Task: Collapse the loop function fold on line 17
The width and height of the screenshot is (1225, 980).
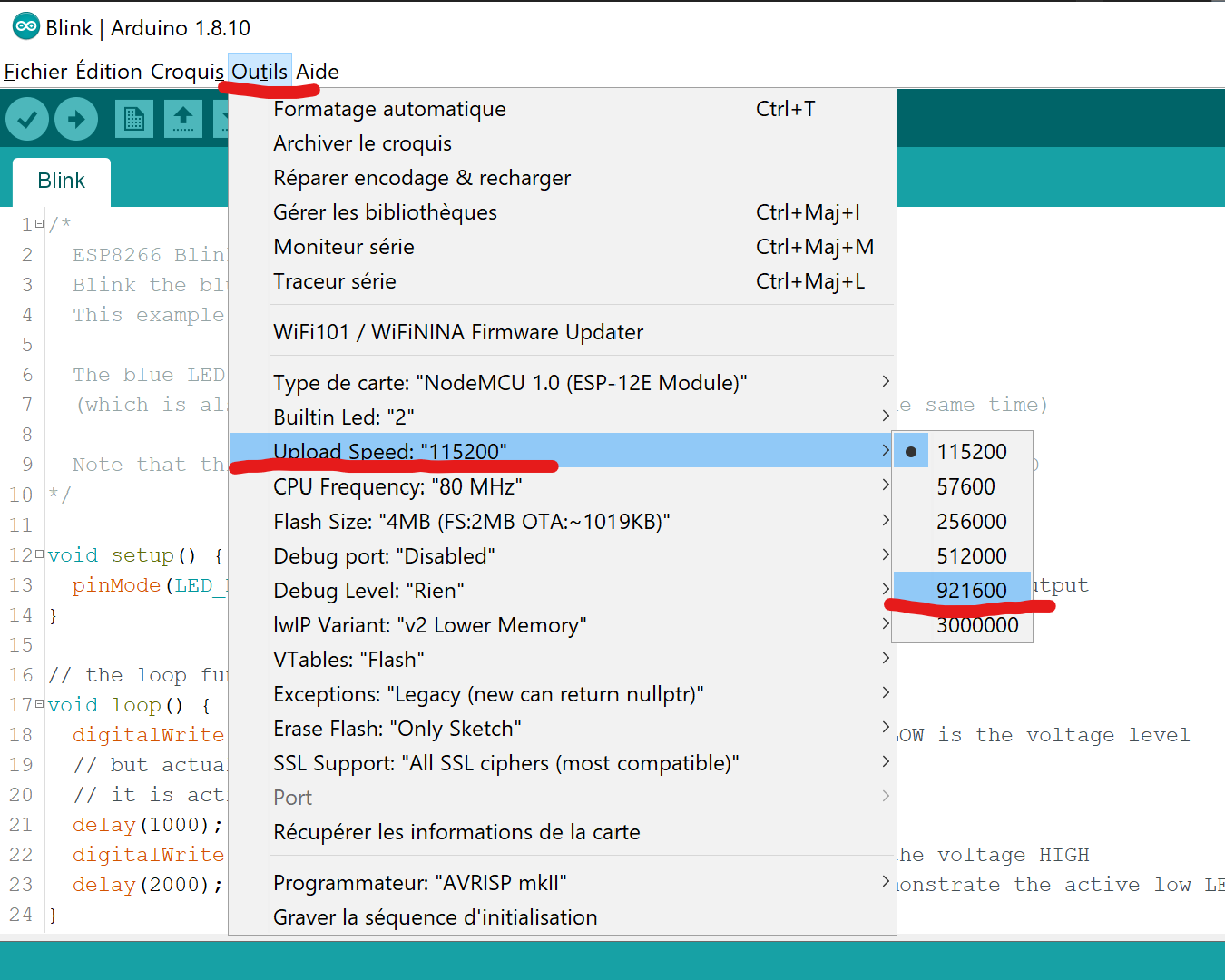Action: 40,704
